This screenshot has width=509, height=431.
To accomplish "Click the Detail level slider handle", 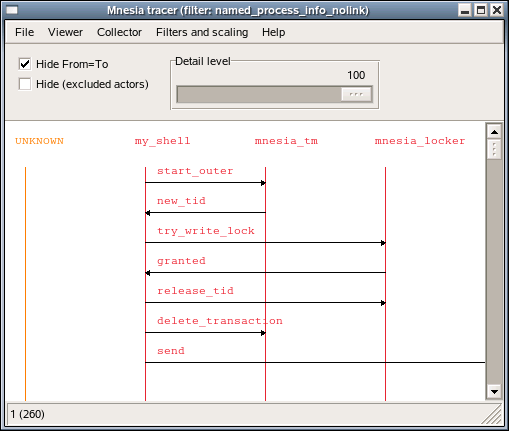I will tap(356, 94).
